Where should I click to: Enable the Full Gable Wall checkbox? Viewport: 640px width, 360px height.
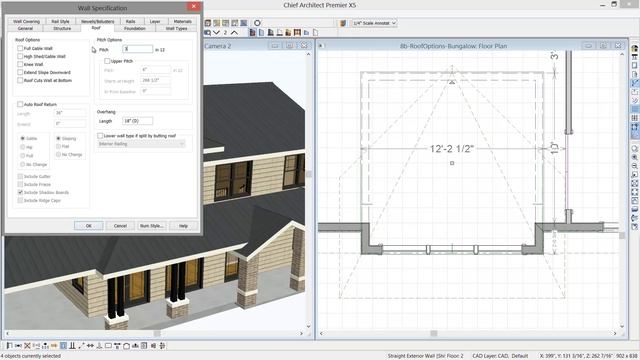pyautogui.click(x=20, y=48)
